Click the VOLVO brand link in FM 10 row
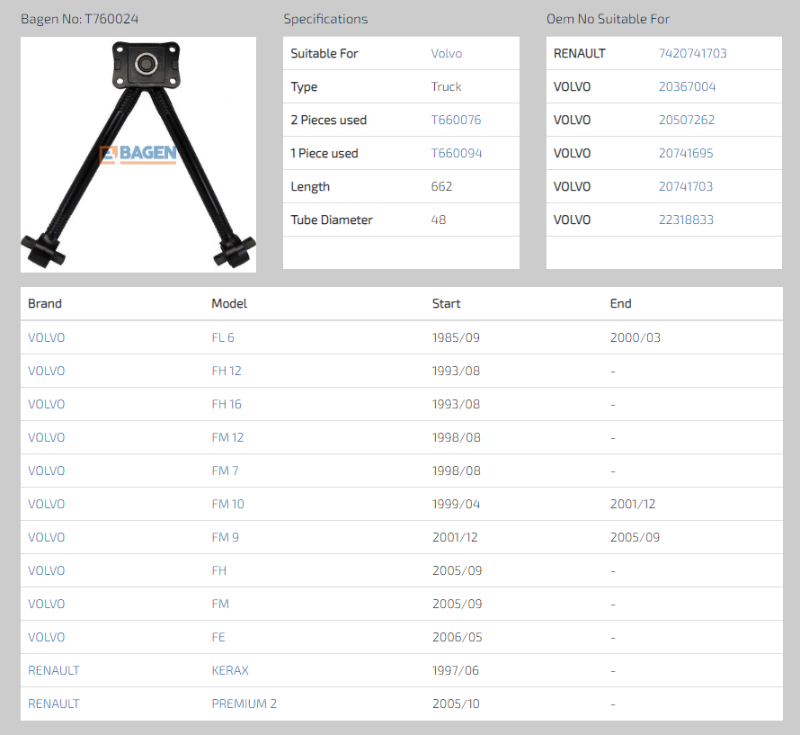Image resolution: width=800 pixels, height=735 pixels. (46, 504)
